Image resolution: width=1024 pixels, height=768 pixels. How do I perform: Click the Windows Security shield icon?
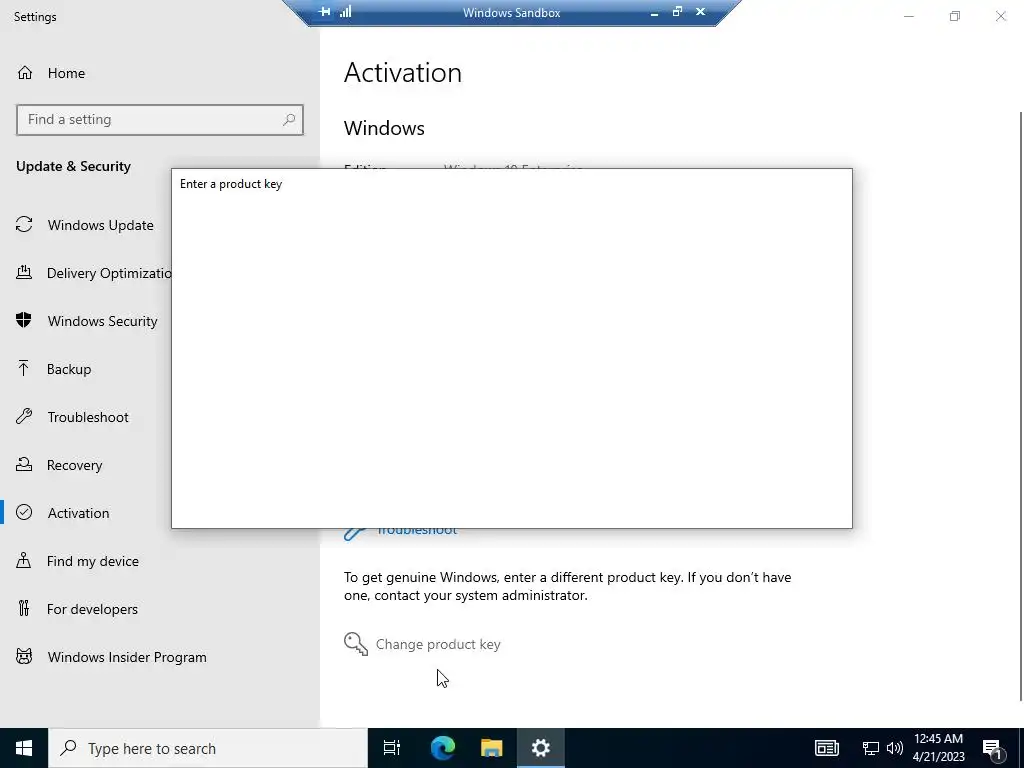(x=24, y=321)
